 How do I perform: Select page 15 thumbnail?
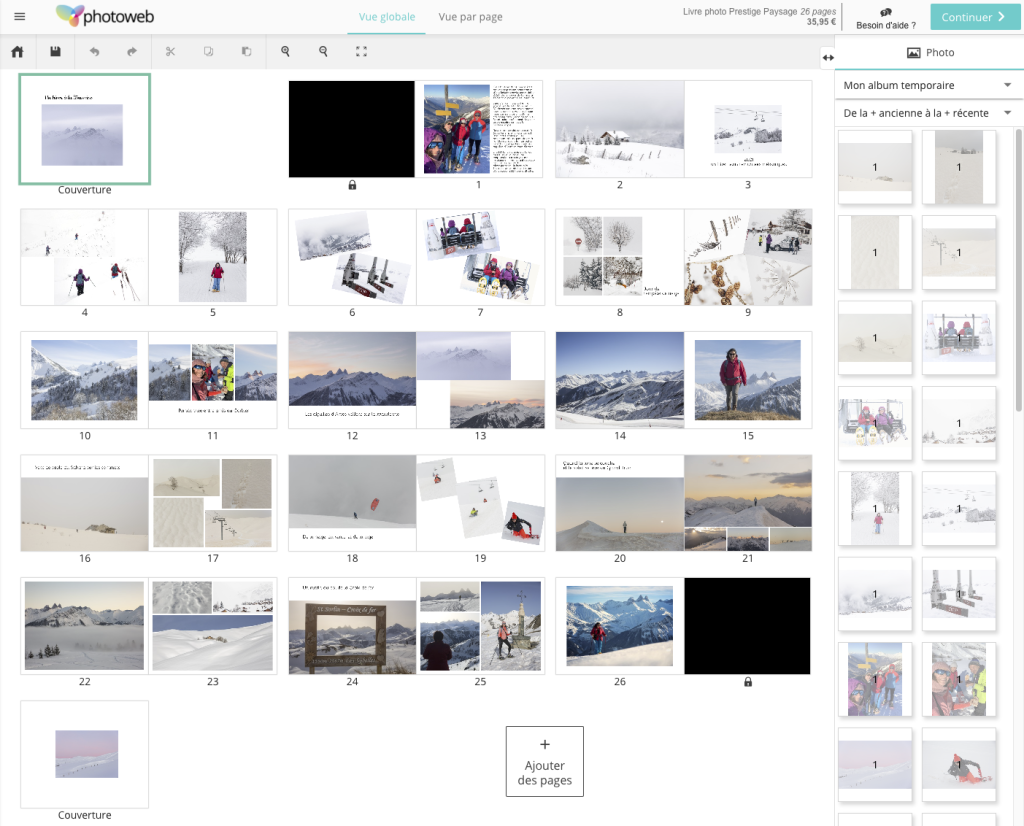tap(748, 380)
